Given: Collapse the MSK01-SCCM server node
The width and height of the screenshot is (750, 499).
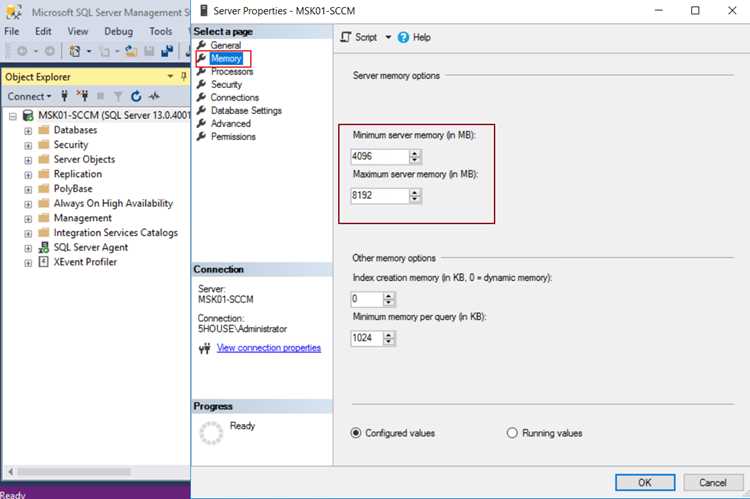Looking at the screenshot, I should pyautogui.click(x=13, y=116).
